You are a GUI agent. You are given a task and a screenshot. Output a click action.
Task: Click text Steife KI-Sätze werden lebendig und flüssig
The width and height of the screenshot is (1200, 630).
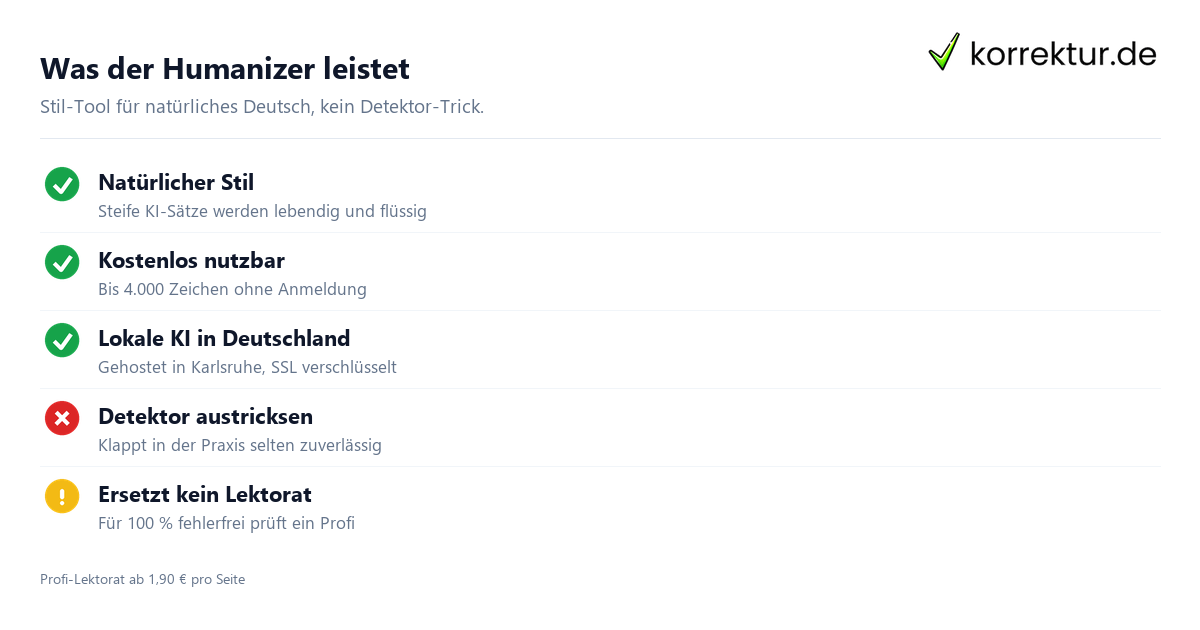(262, 212)
